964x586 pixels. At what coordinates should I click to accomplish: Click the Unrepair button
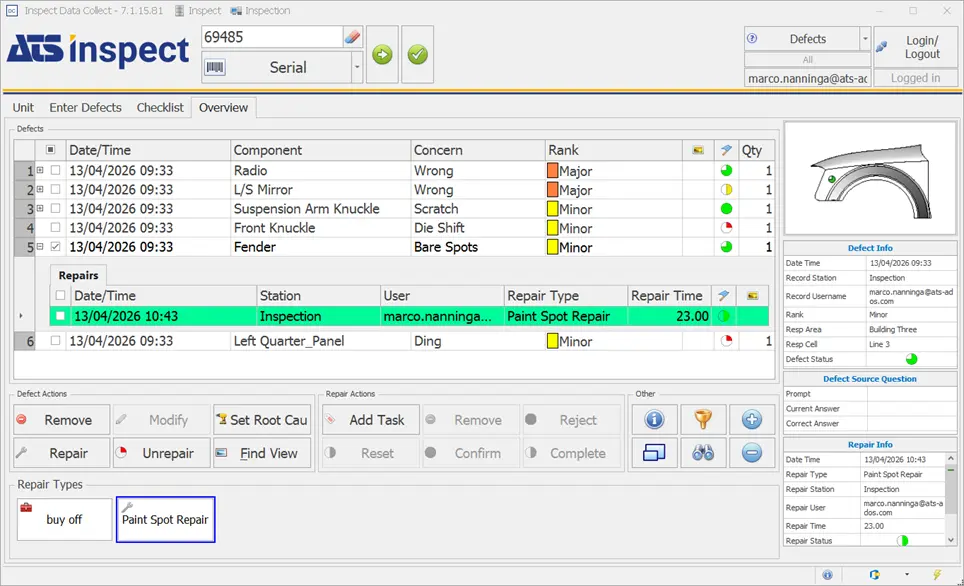(x=162, y=453)
